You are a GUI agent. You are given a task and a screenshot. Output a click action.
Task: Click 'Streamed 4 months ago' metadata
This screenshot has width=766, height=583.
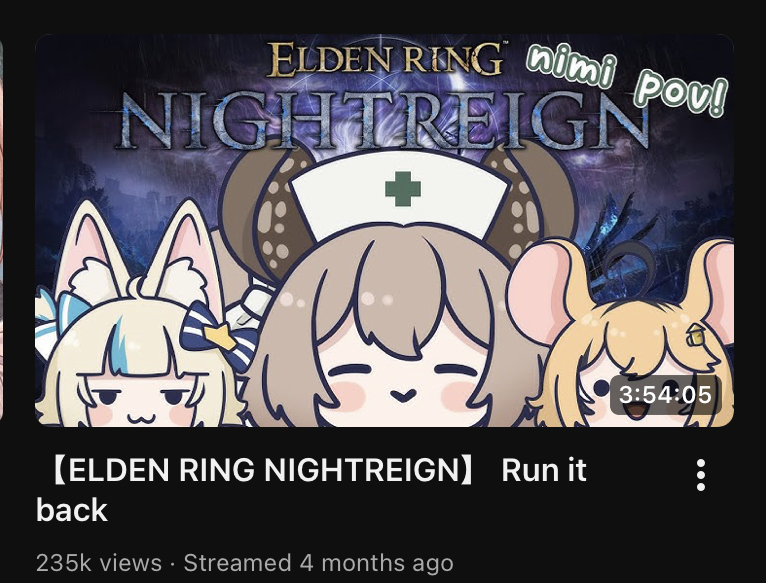point(318,562)
